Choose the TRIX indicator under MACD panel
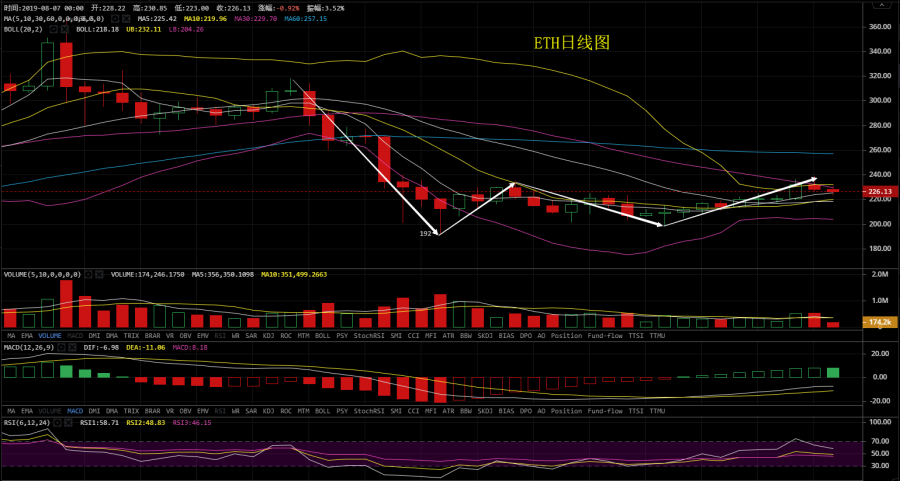Image resolution: width=900 pixels, height=481 pixels. [131, 411]
